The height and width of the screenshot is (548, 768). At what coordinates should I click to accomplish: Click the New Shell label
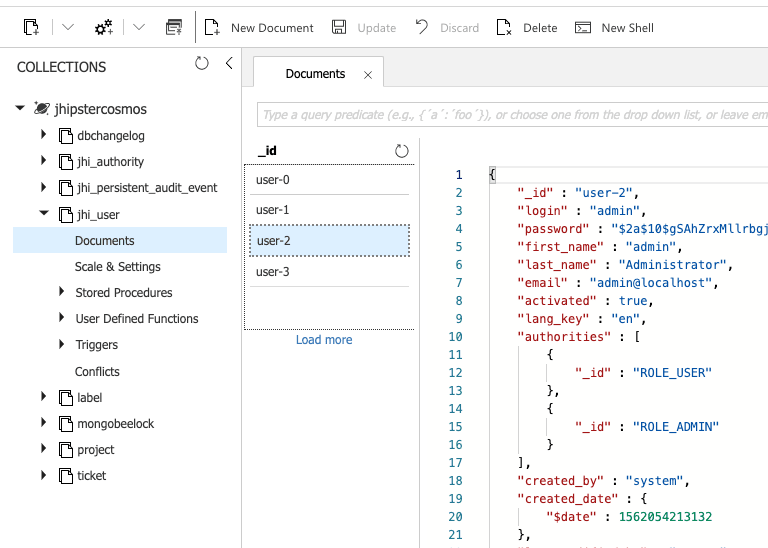[x=627, y=28]
